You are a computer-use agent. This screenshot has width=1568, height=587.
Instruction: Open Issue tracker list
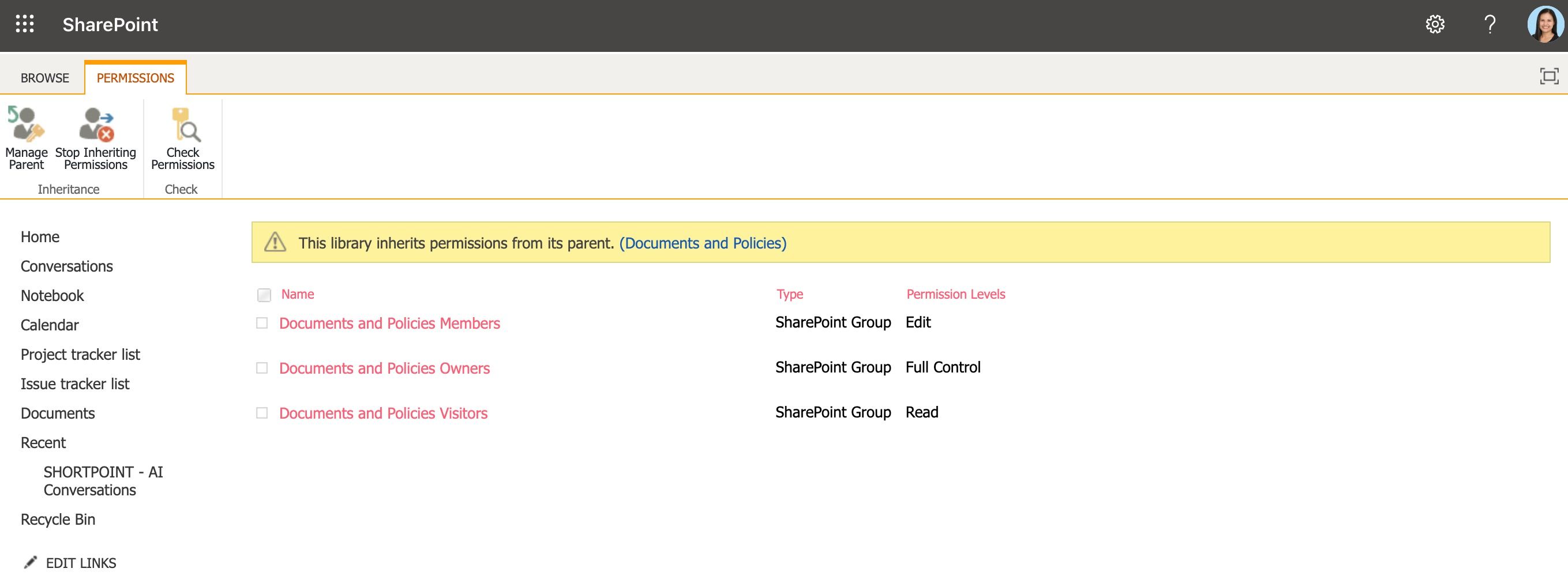pyautogui.click(x=75, y=384)
